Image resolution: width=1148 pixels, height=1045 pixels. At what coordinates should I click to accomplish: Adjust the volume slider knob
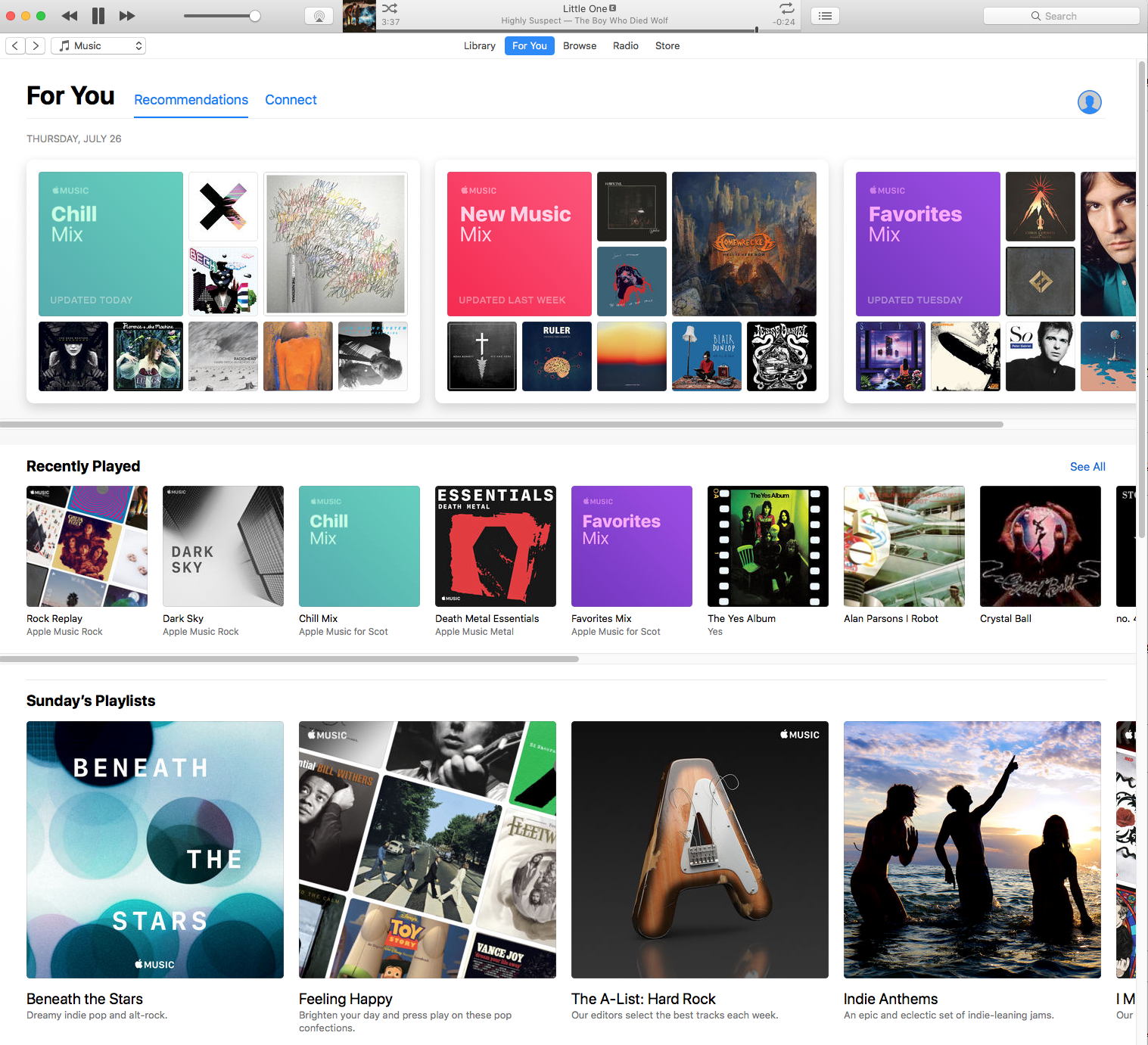pyautogui.click(x=255, y=16)
